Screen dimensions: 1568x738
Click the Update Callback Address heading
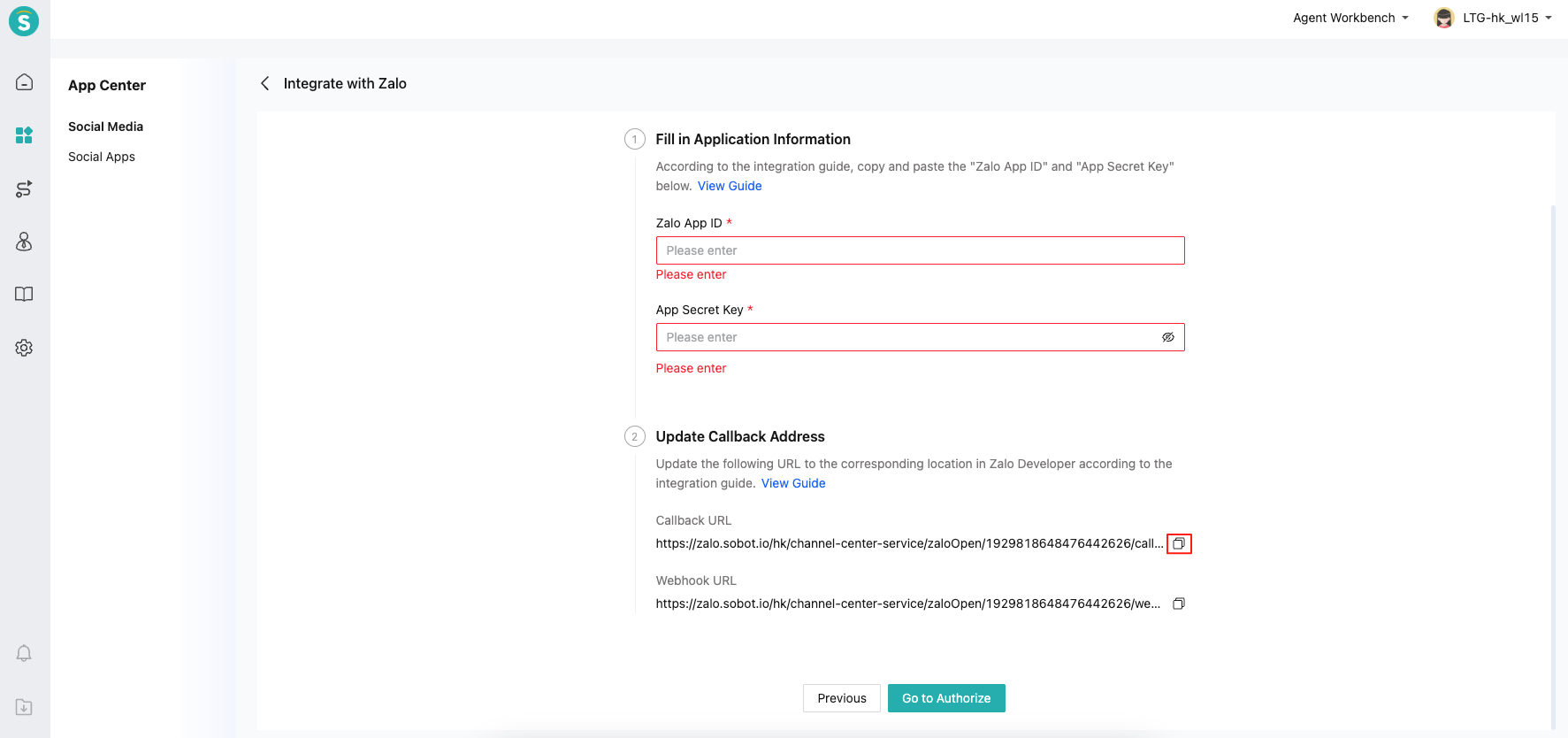(x=740, y=436)
